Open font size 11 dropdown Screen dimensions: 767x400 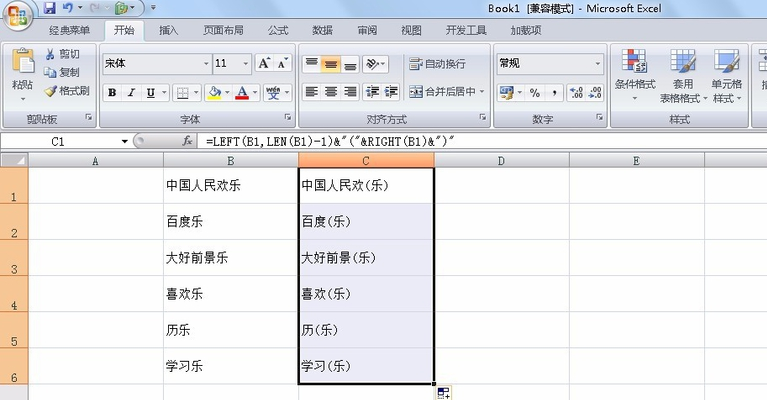click(246, 64)
